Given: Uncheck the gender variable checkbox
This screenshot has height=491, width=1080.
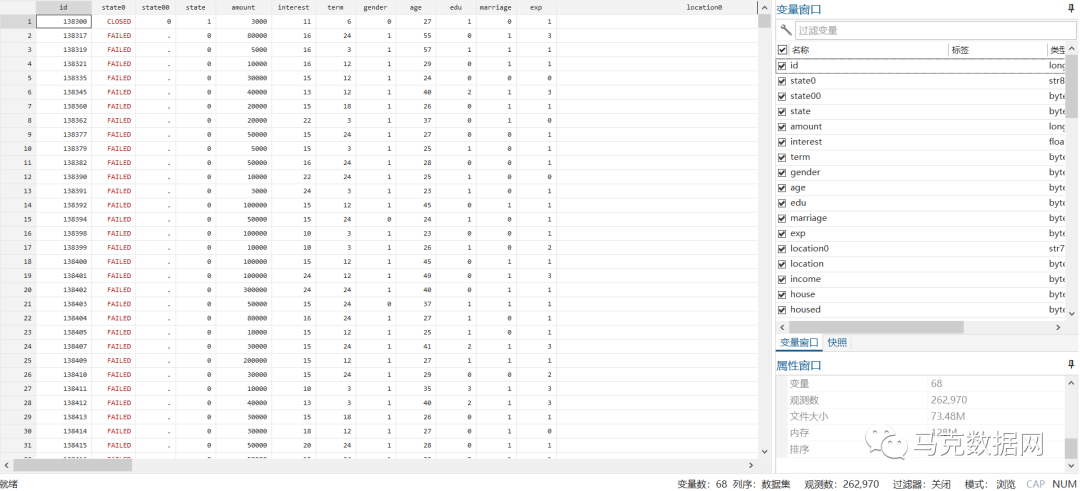Looking at the screenshot, I should coord(782,172).
